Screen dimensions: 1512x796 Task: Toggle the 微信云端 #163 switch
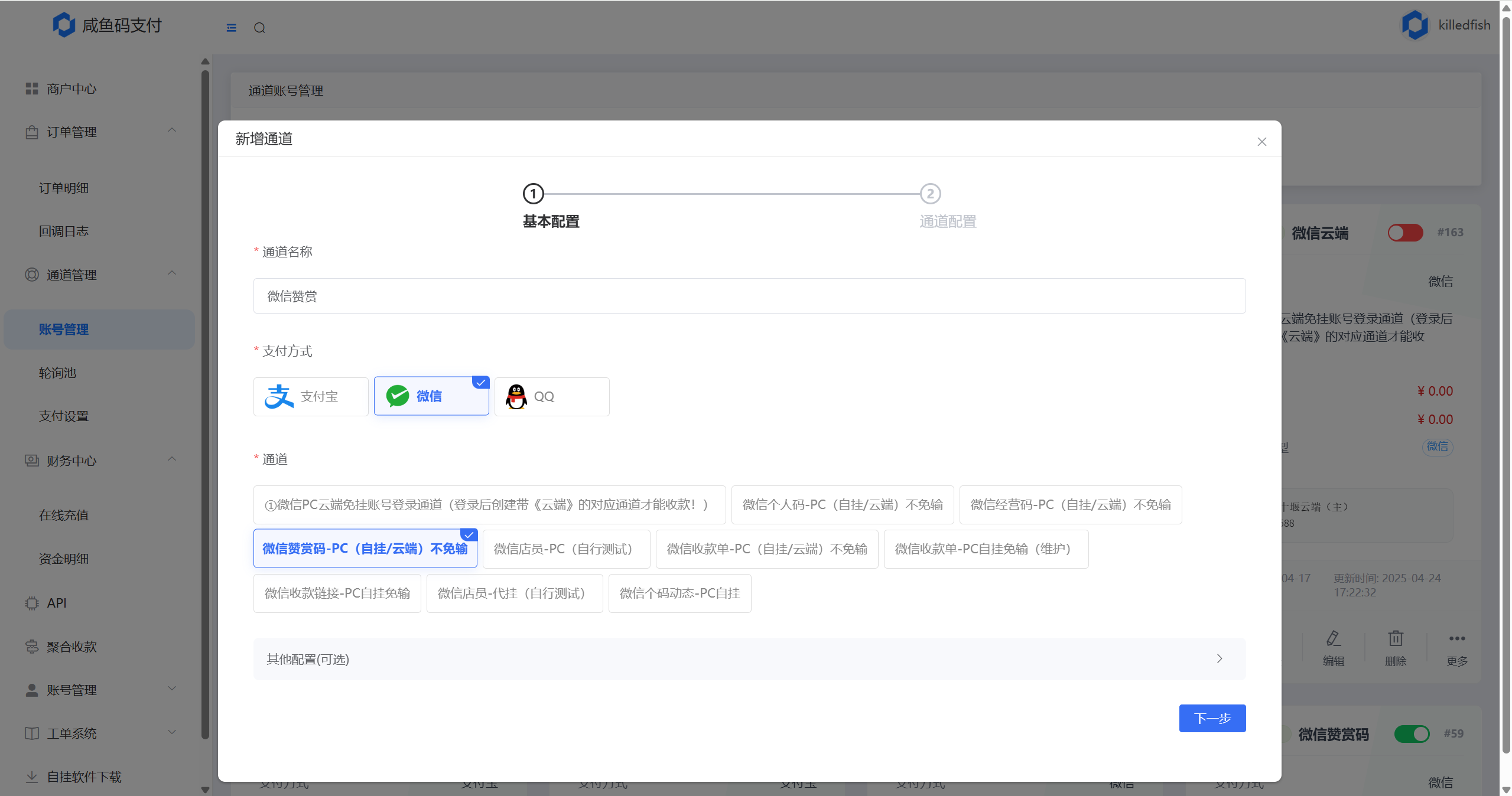pos(1405,233)
